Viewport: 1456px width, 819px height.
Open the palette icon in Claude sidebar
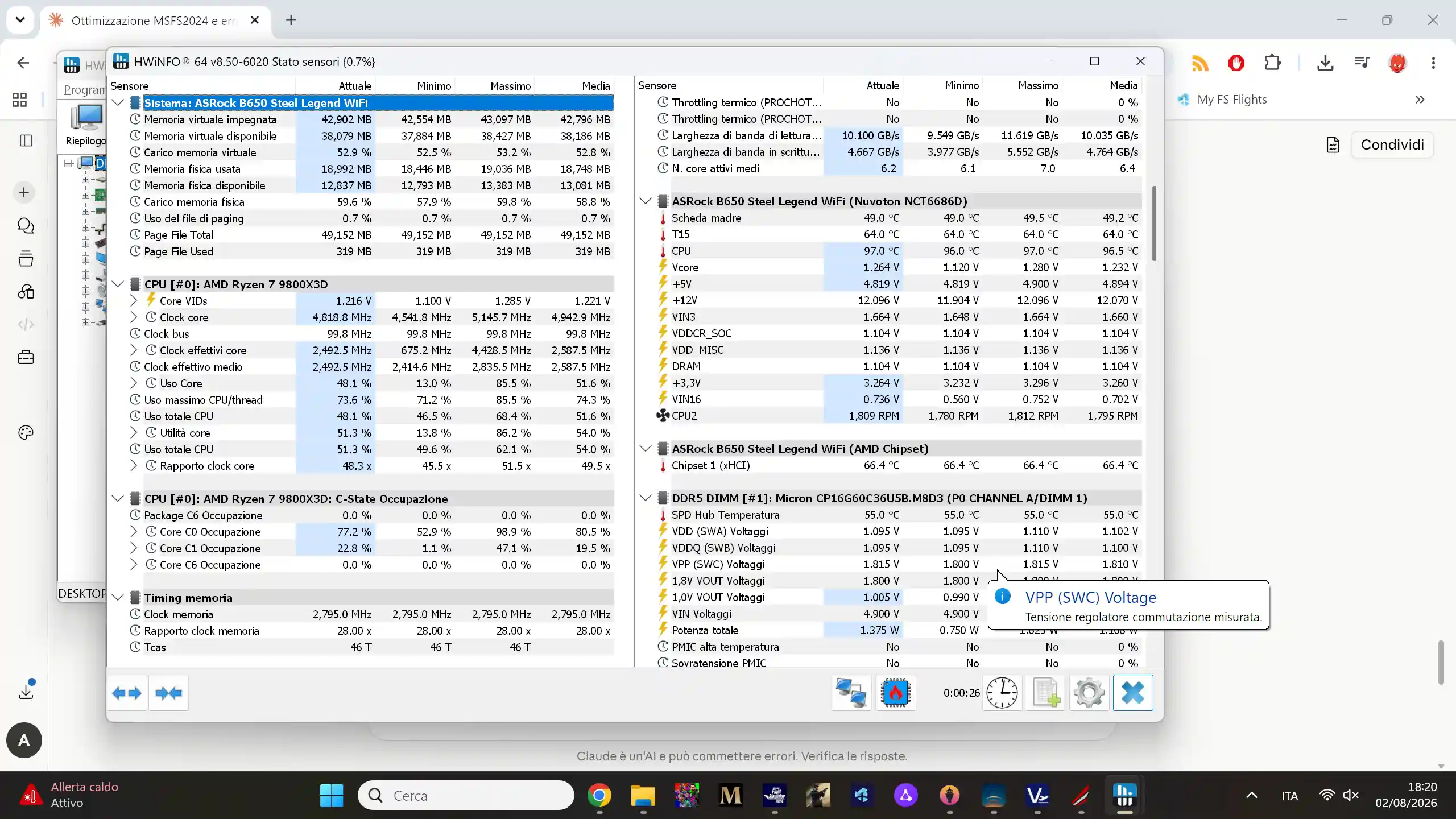(26, 433)
